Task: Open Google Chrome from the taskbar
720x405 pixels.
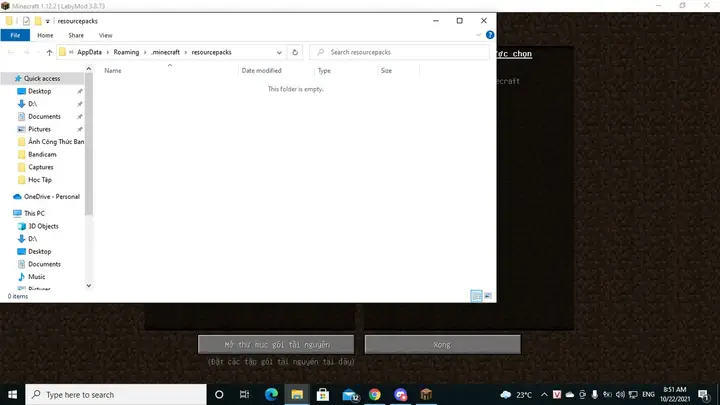Action: tap(375, 395)
